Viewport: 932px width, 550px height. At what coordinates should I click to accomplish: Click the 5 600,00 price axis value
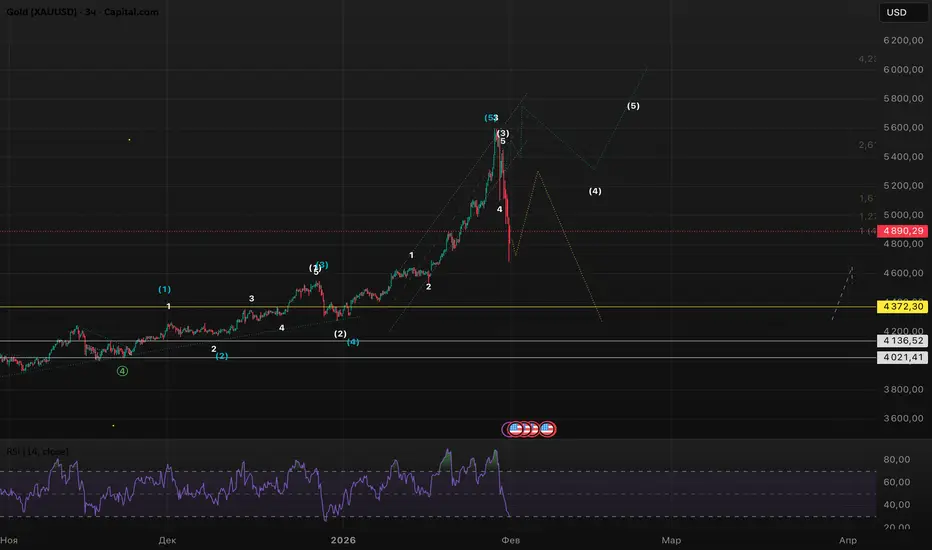pos(903,128)
